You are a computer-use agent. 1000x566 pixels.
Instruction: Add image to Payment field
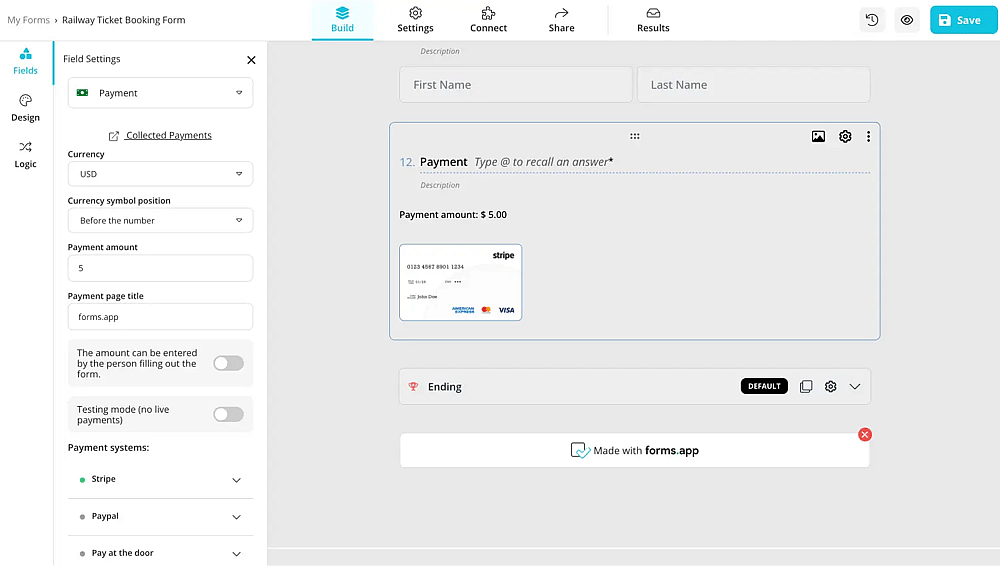click(818, 136)
